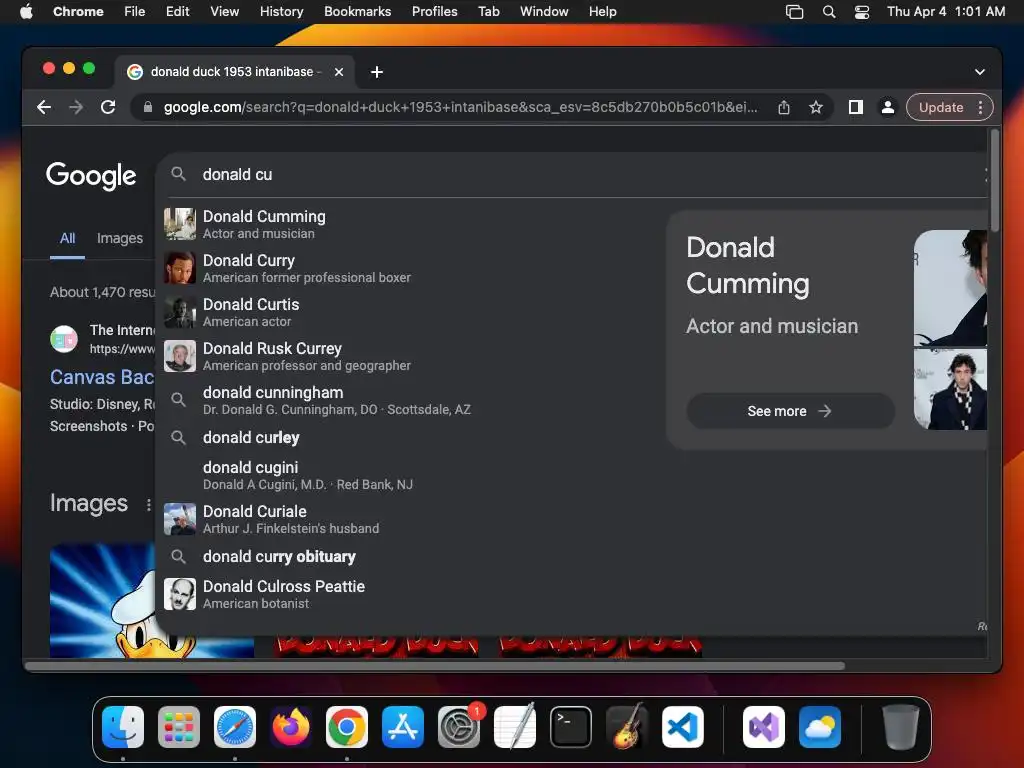This screenshot has width=1024, height=768.
Task: Open Finder from the dock
Action: click(x=123, y=727)
